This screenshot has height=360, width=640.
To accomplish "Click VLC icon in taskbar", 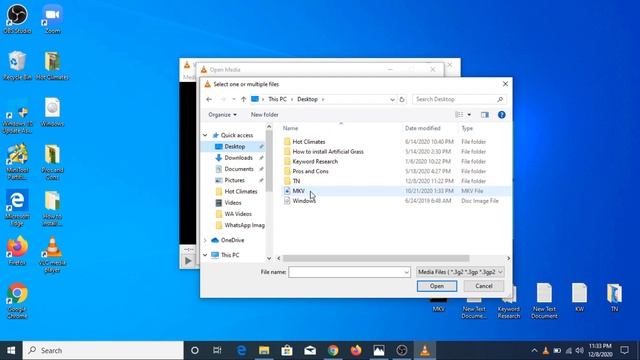I will point(425,350).
